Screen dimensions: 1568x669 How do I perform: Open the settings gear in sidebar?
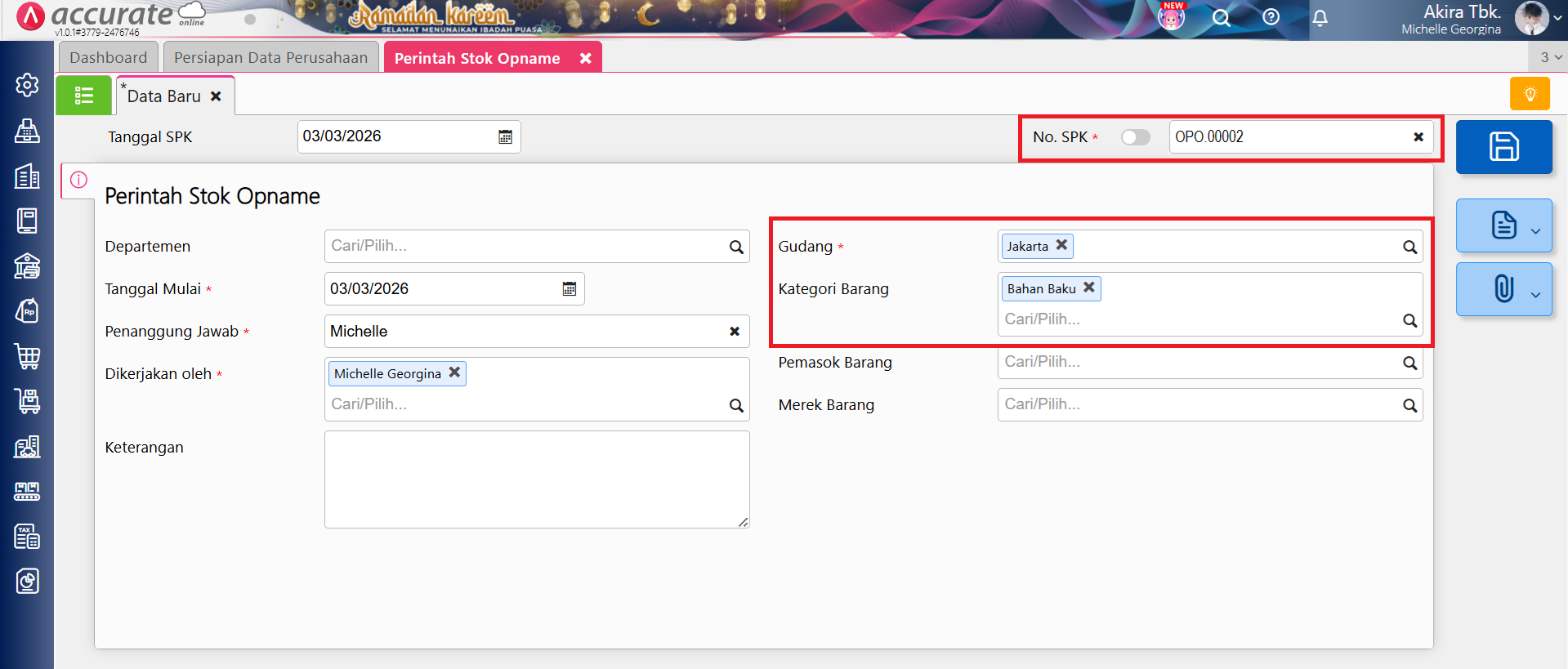coord(27,85)
